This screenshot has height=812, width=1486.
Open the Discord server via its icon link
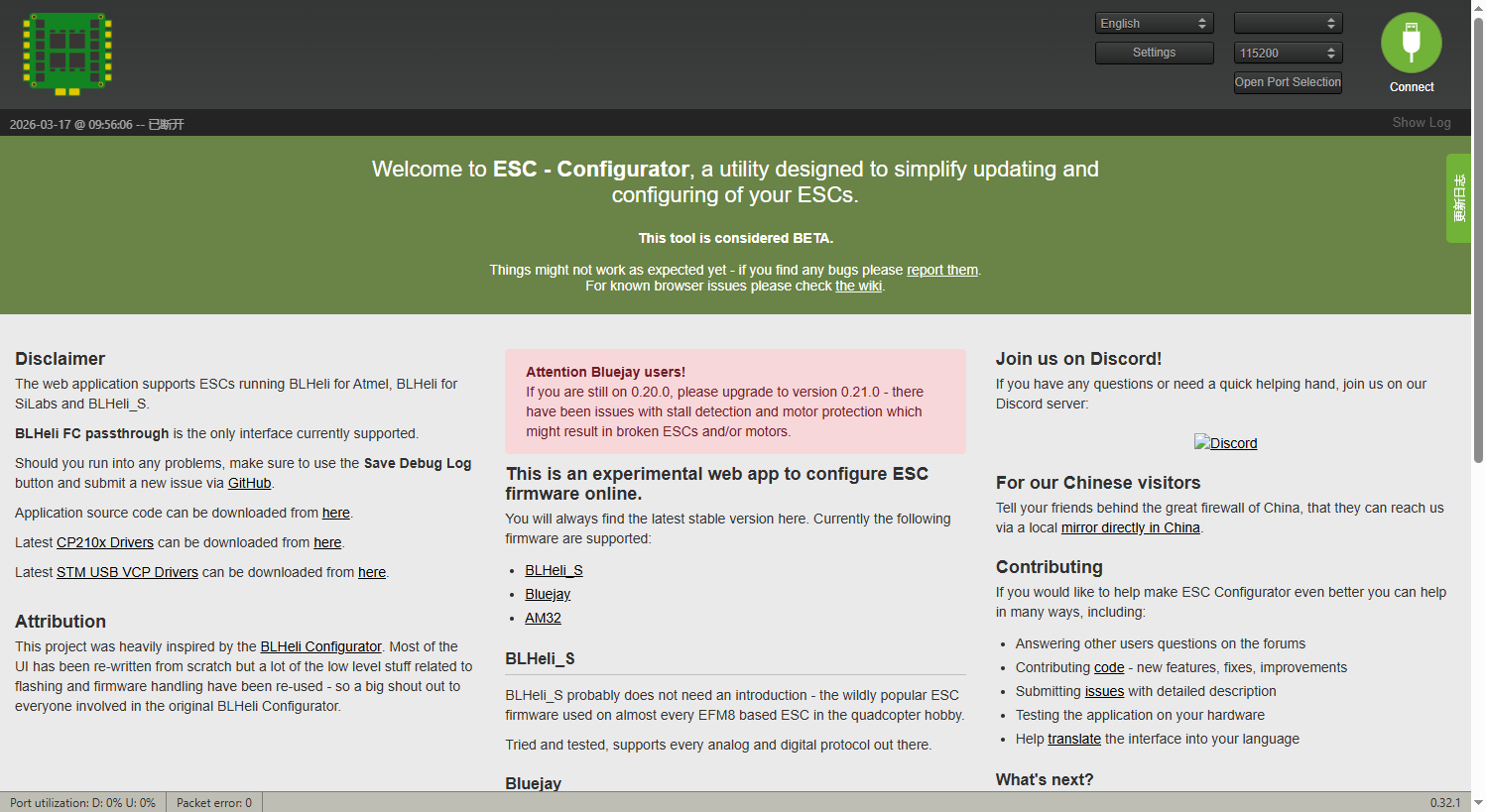(x=1226, y=442)
